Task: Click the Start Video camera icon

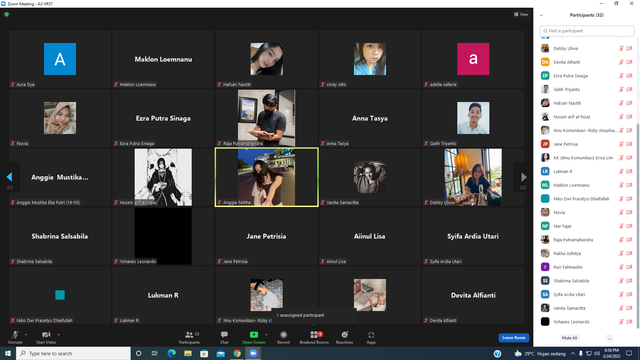Action: [x=46, y=335]
